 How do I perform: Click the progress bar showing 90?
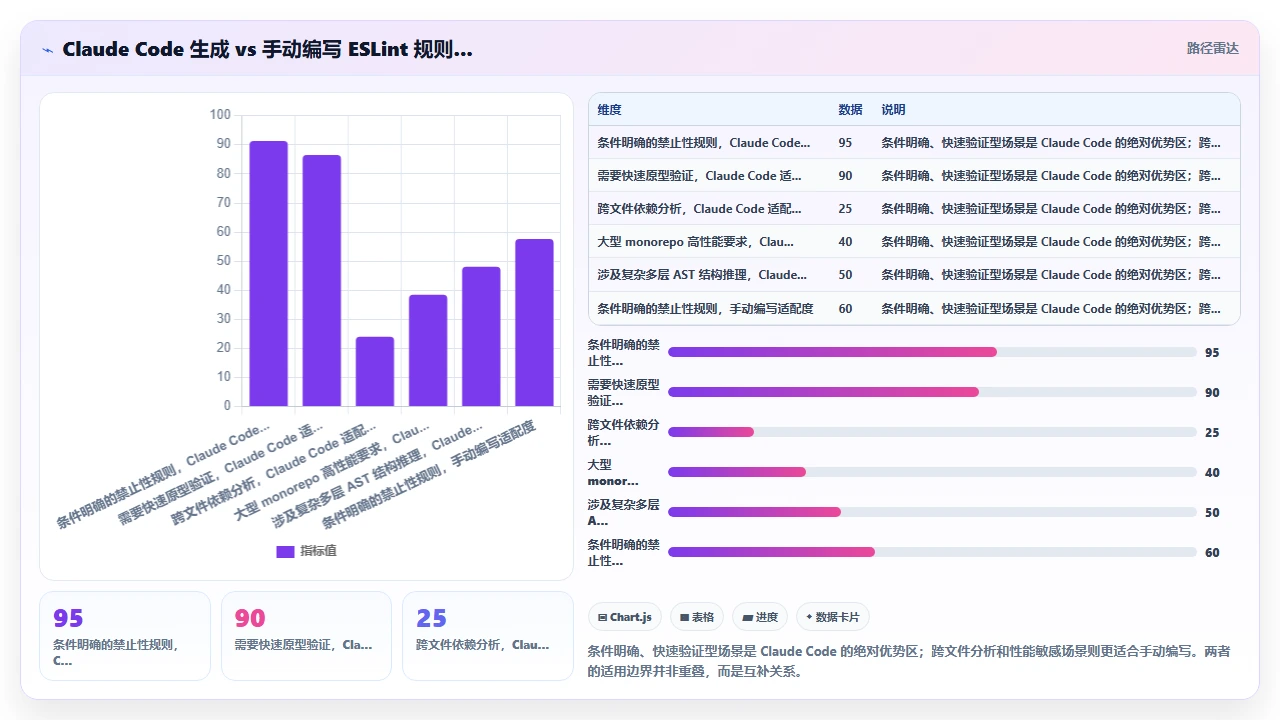(932, 392)
